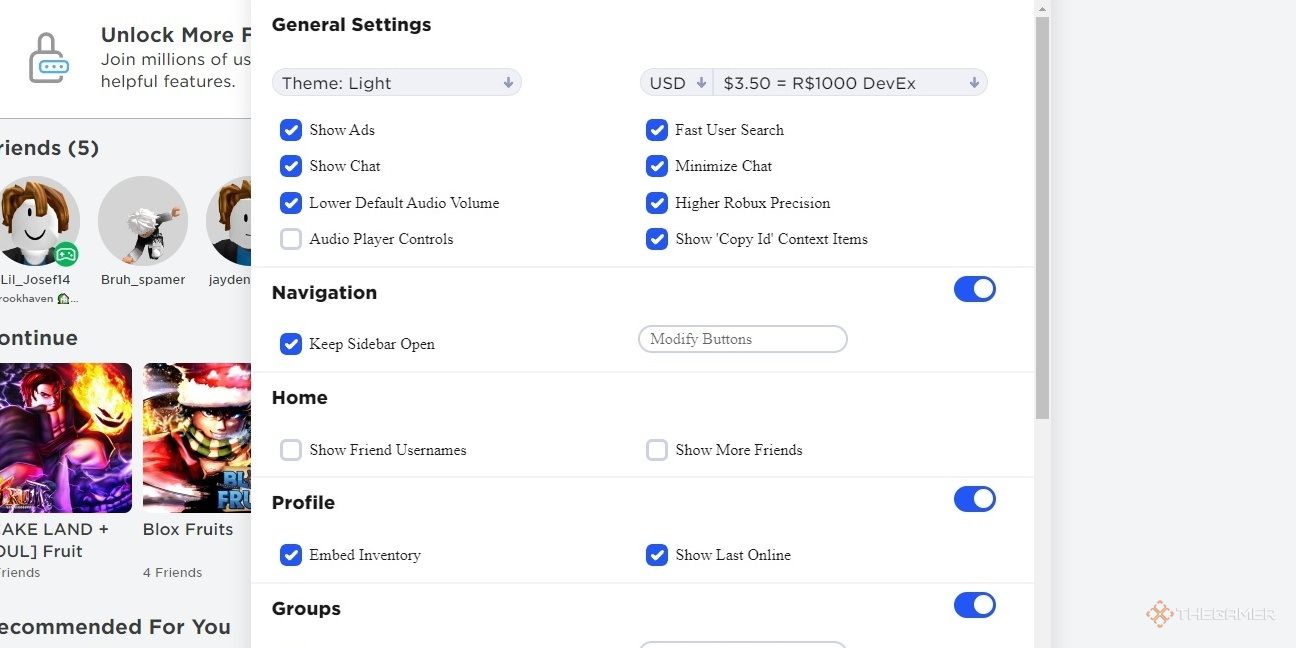Click the green game status badge on Lil_Josef14
The width and height of the screenshot is (1296, 648).
pyautogui.click(x=66, y=254)
